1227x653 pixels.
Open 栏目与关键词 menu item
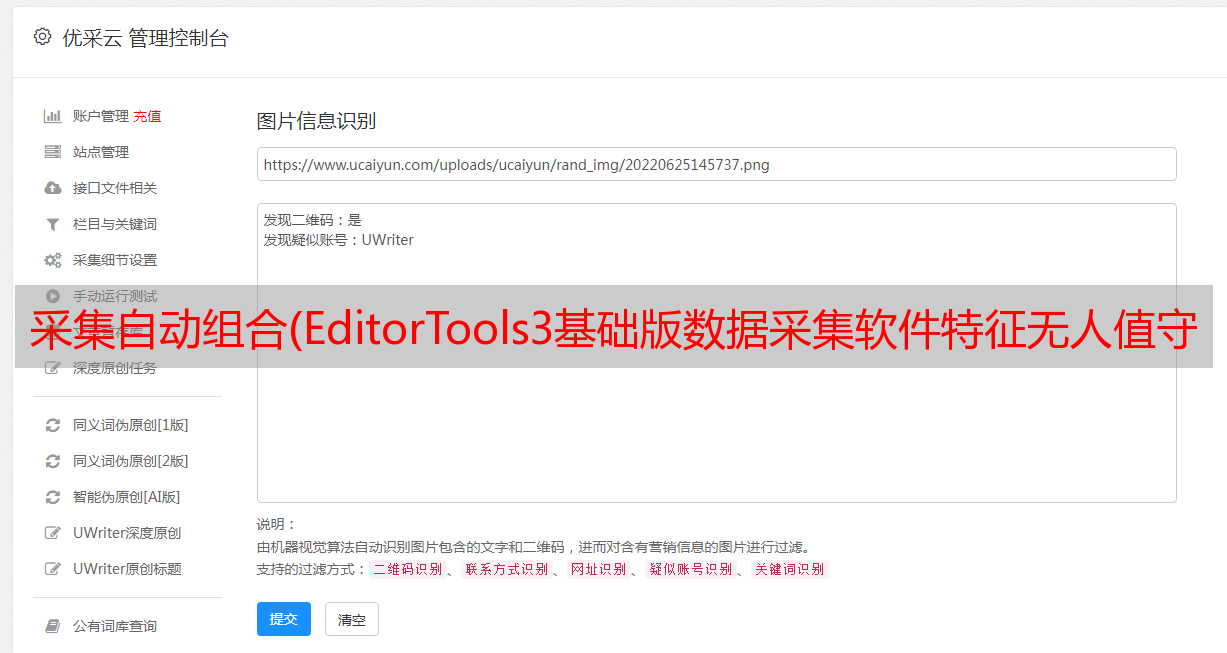(x=115, y=224)
